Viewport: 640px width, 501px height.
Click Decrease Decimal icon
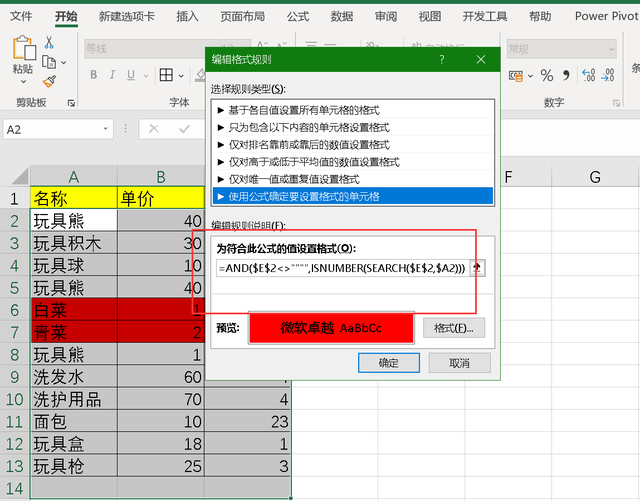608,75
